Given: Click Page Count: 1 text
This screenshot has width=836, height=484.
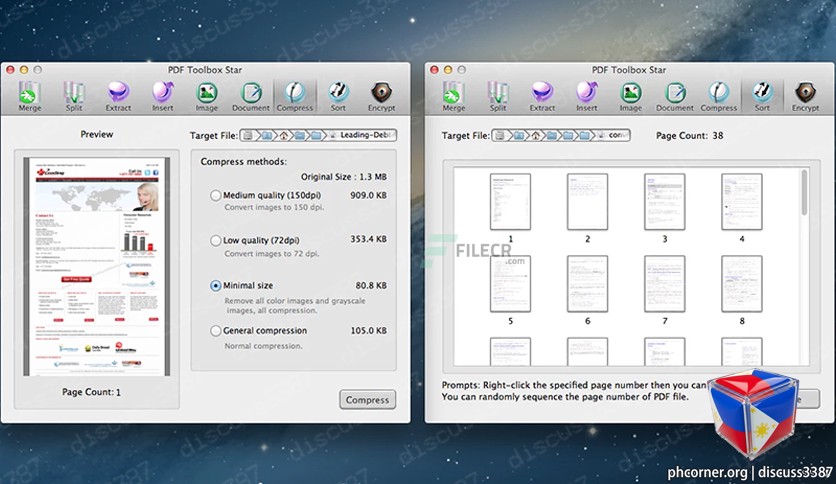Looking at the screenshot, I should [x=91, y=392].
